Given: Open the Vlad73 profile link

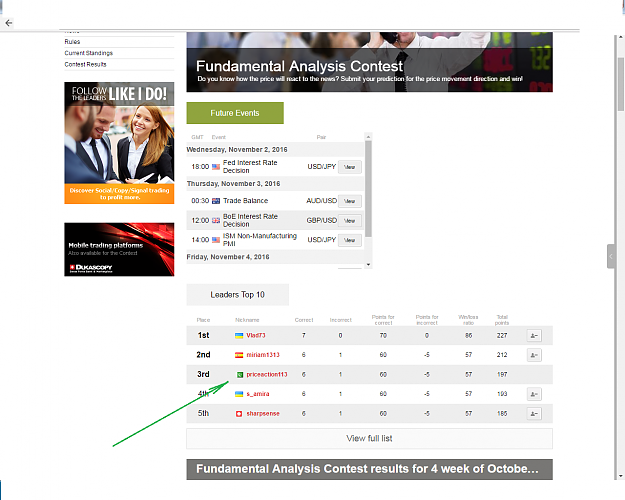Looking at the screenshot, I should [x=256, y=336].
